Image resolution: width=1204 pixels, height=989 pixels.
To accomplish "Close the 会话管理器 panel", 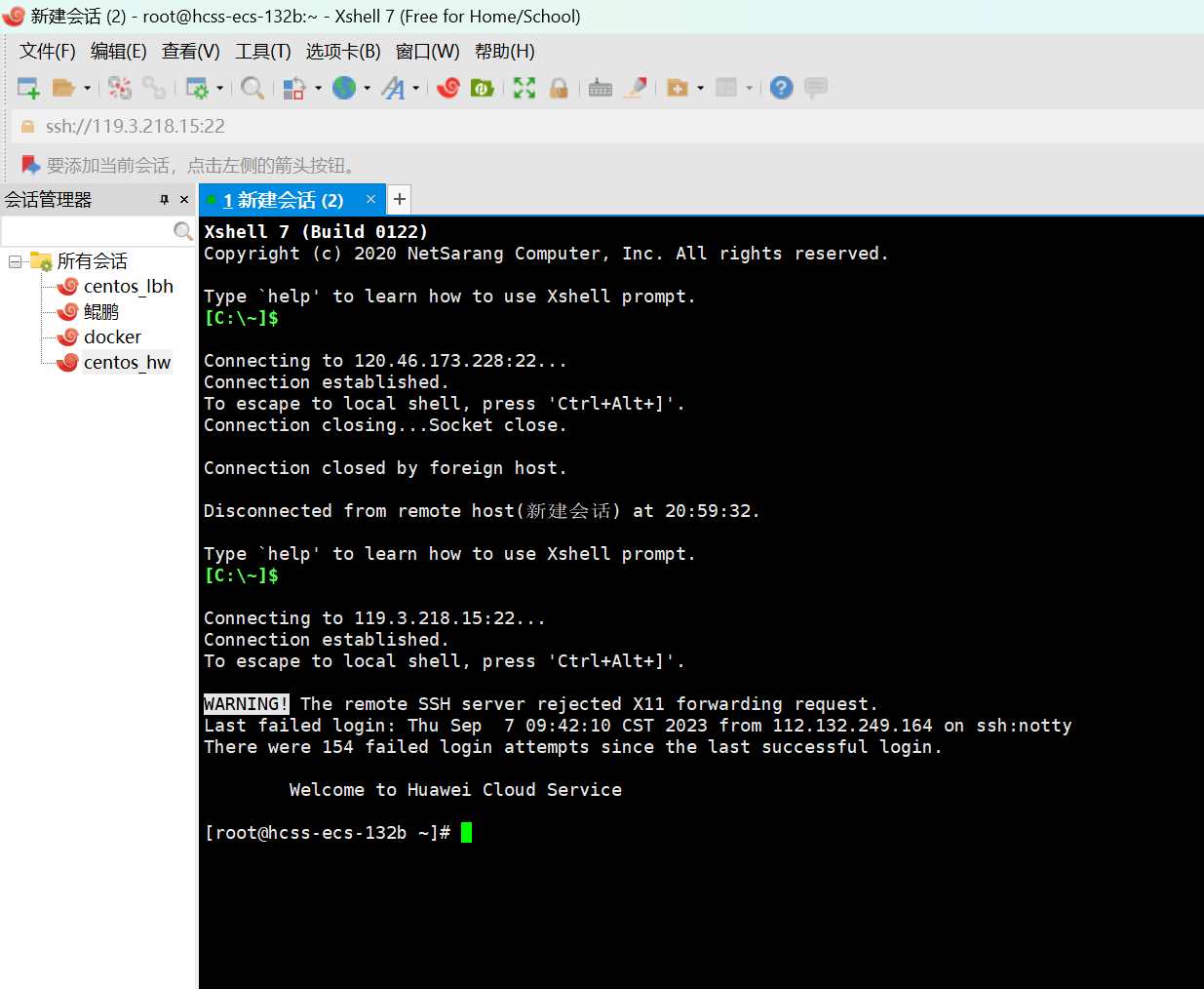I will [x=184, y=199].
